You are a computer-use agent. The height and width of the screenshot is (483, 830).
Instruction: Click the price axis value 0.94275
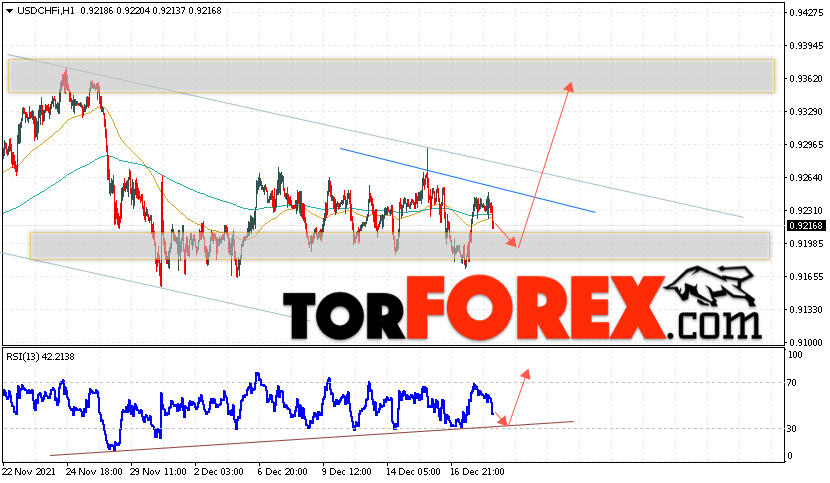coord(806,13)
